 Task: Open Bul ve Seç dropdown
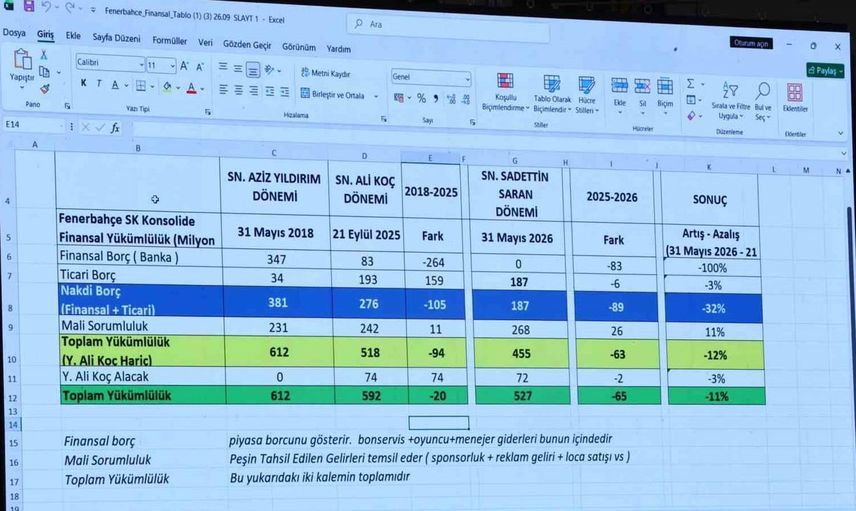tap(763, 101)
